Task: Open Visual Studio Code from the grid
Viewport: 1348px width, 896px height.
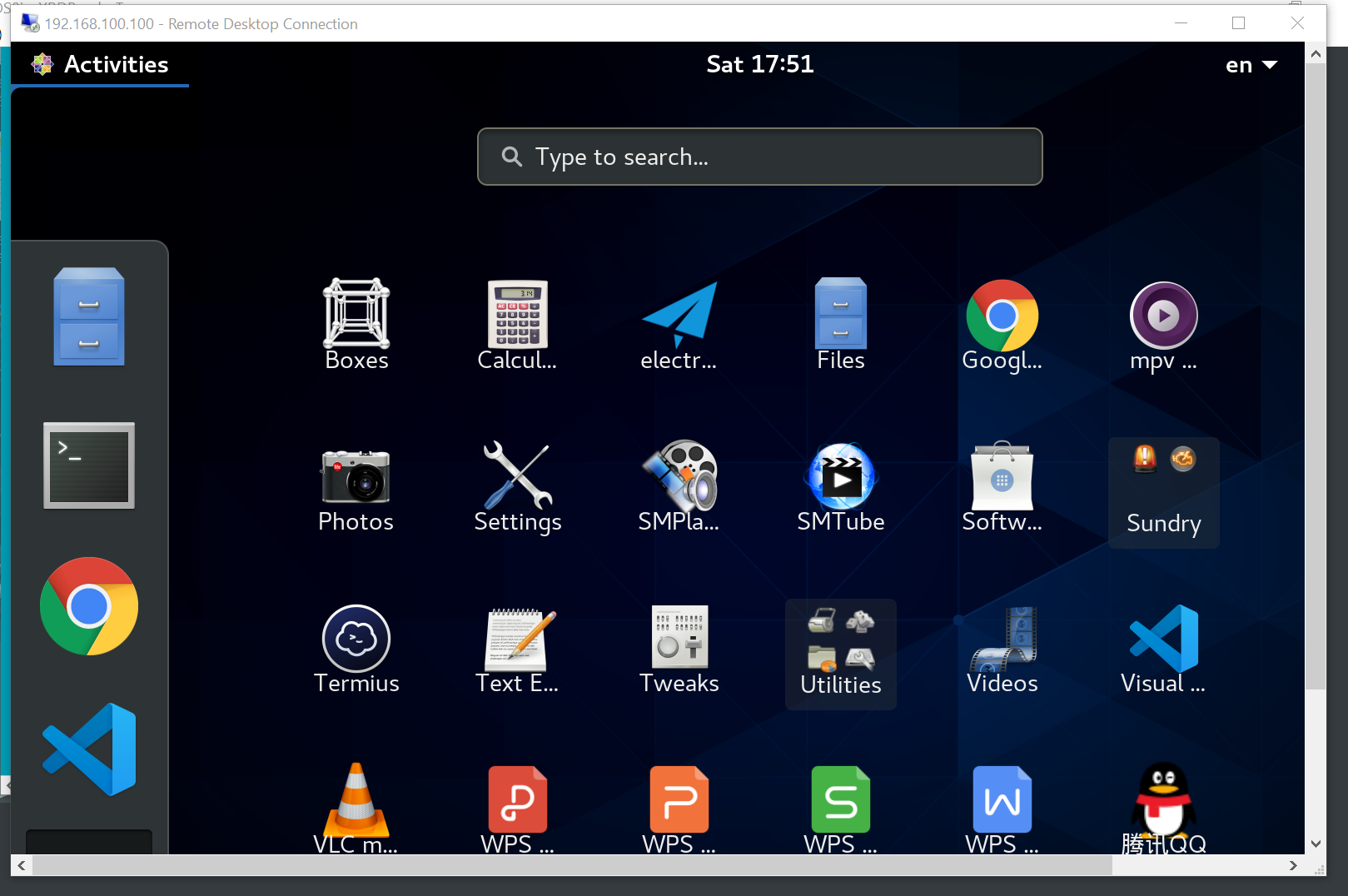Action: tap(1163, 648)
